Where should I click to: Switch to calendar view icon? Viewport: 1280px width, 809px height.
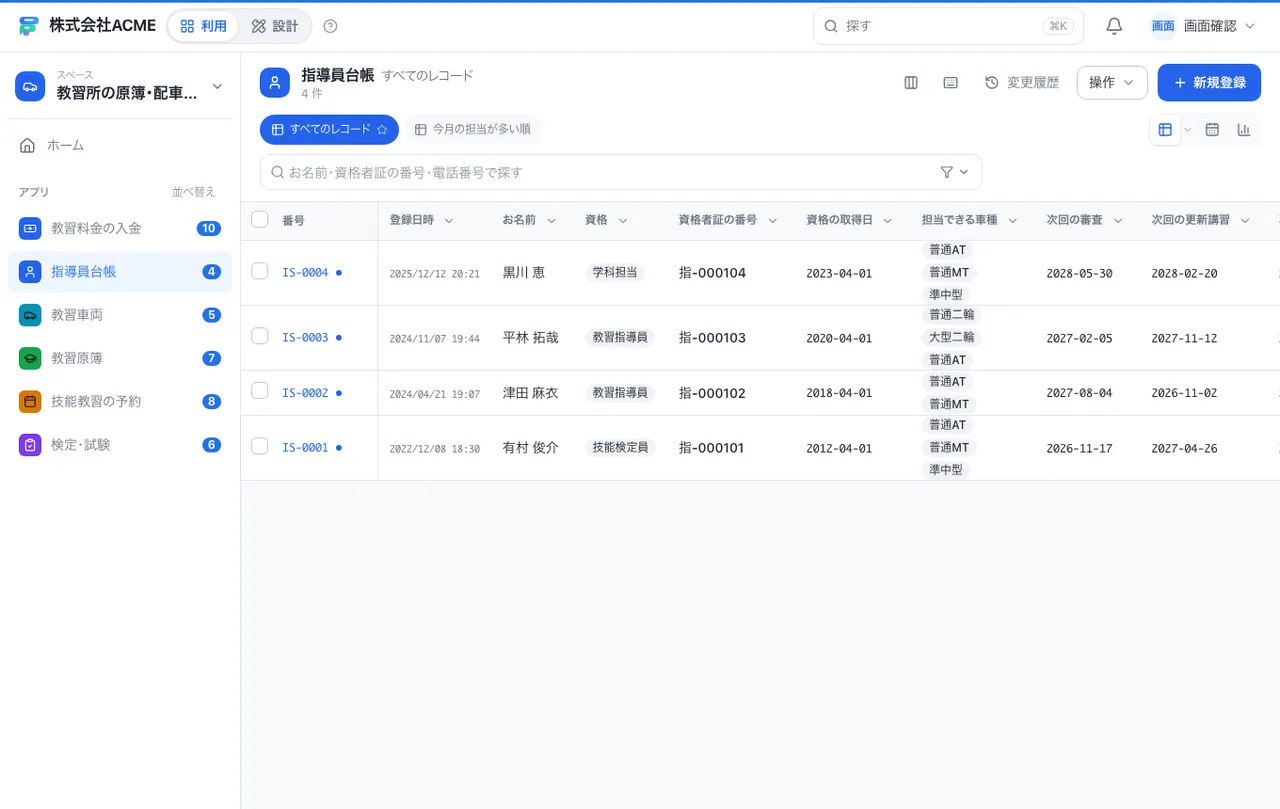[1212, 130]
